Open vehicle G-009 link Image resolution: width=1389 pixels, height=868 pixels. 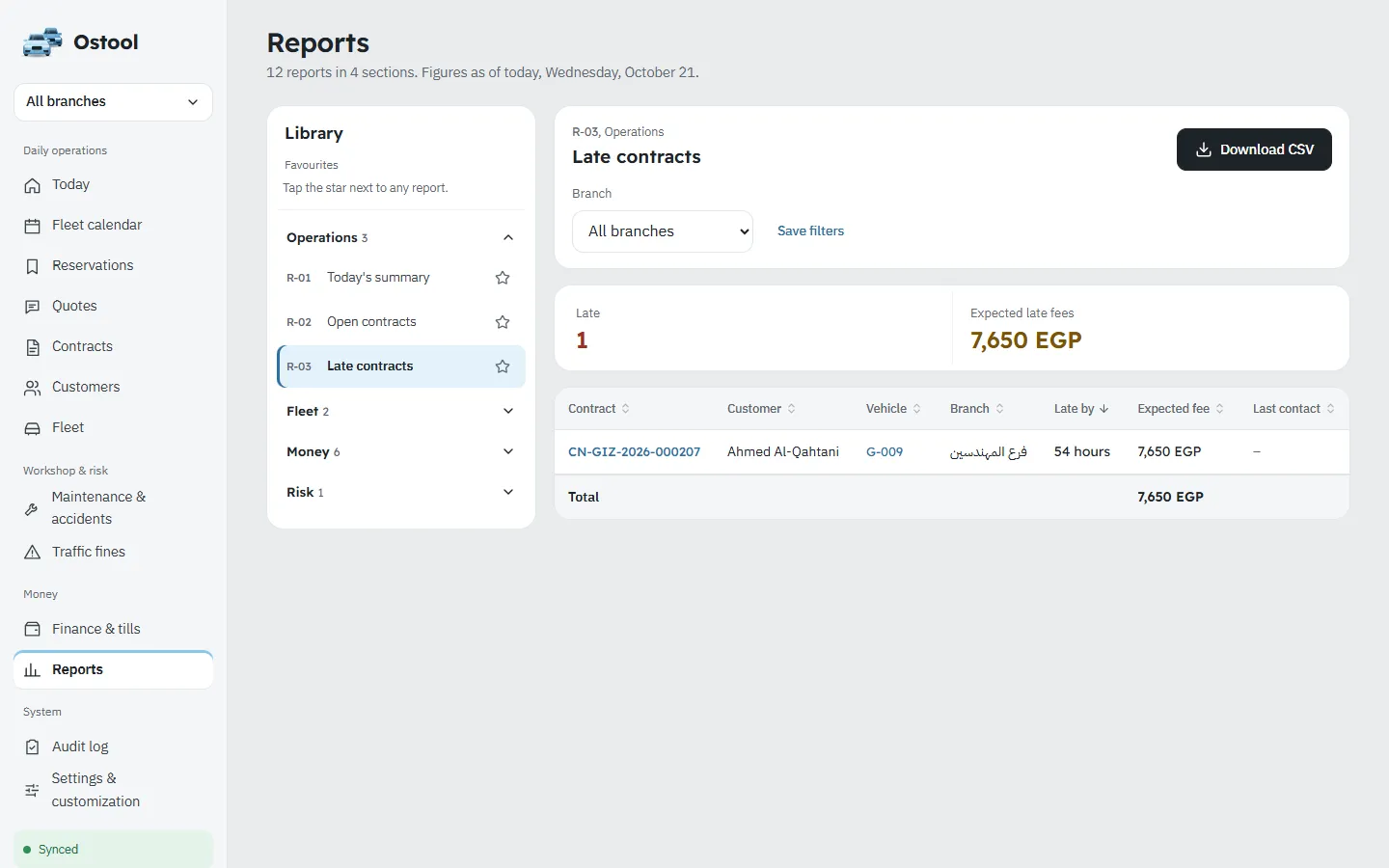(885, 451)
